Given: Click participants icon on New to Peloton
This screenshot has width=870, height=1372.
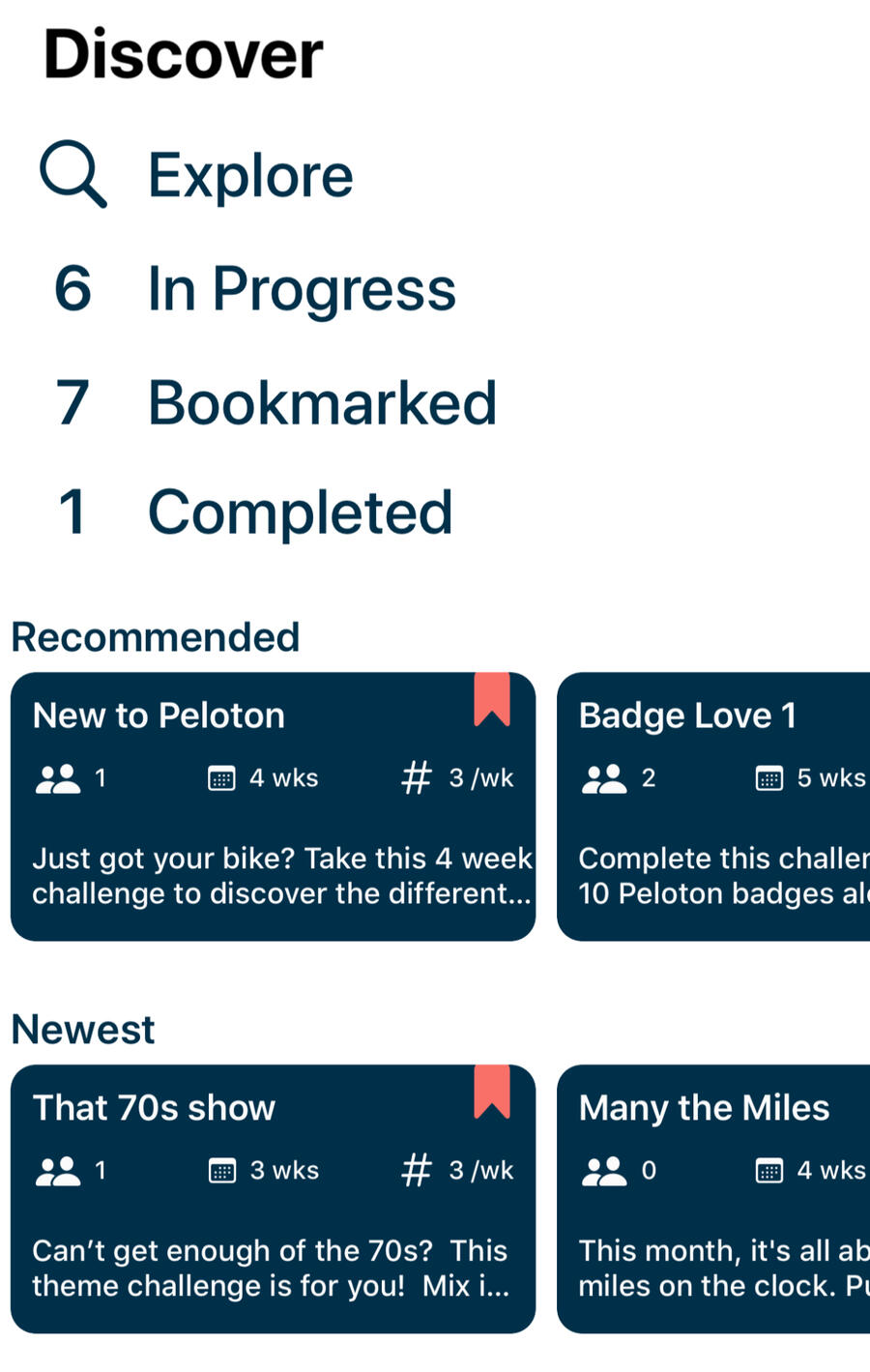Looking at the screenshot, I should (x=58, y=778).
